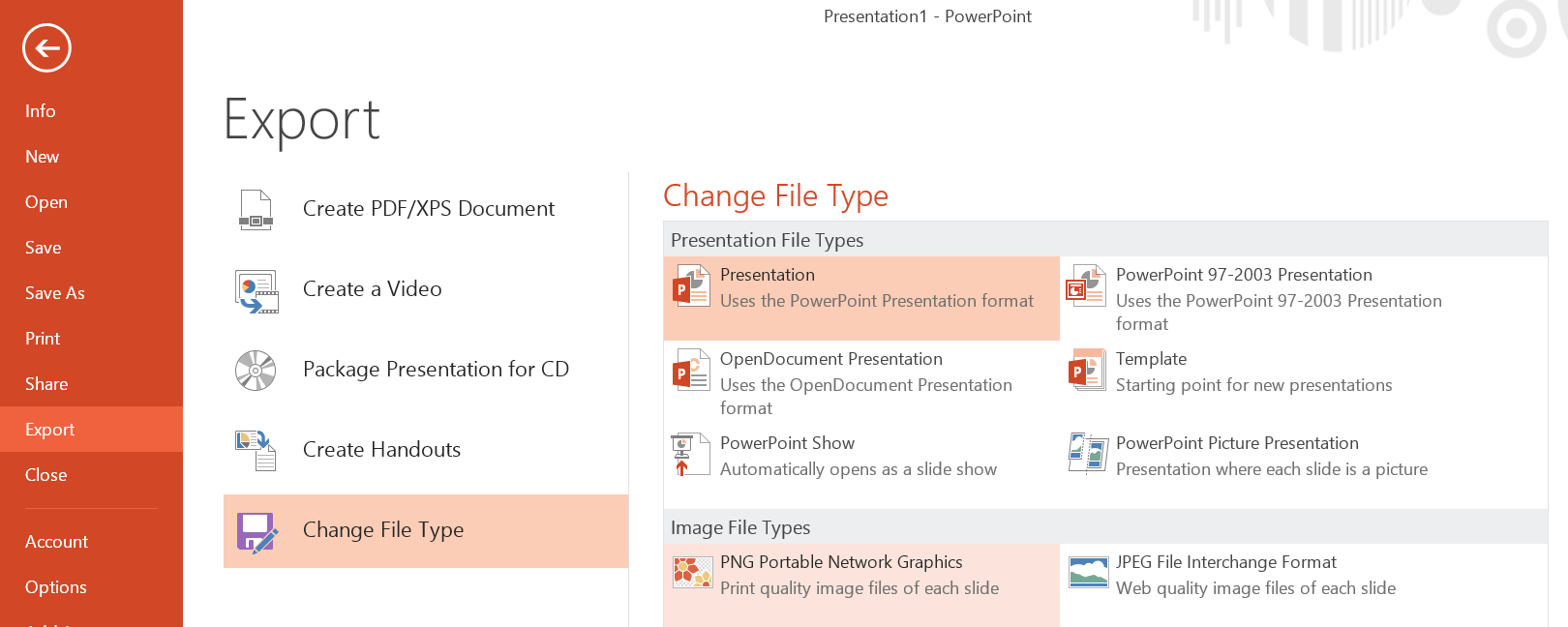1568x627 pixels.
Task: Click the Change File Type floppy icon
Action: click(257, 532)
